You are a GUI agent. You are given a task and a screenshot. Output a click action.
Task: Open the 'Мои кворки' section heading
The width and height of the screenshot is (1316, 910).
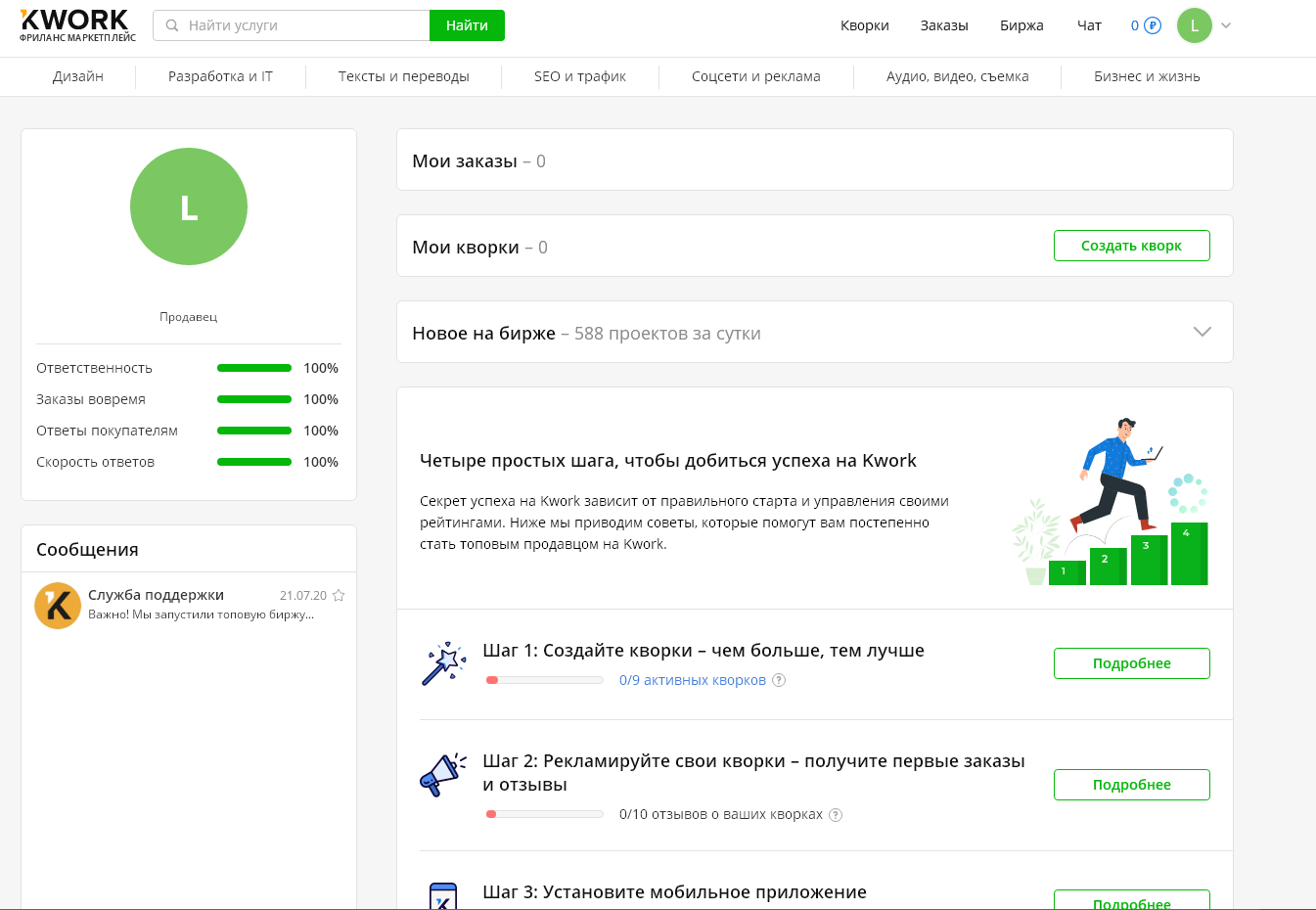click(466, 247)
